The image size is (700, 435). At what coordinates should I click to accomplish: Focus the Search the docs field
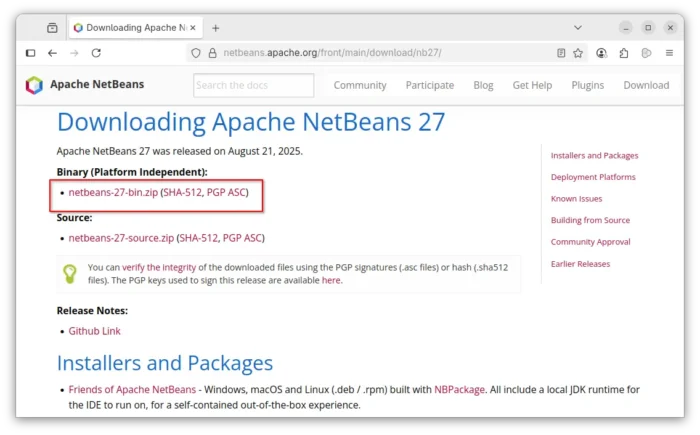254,85
